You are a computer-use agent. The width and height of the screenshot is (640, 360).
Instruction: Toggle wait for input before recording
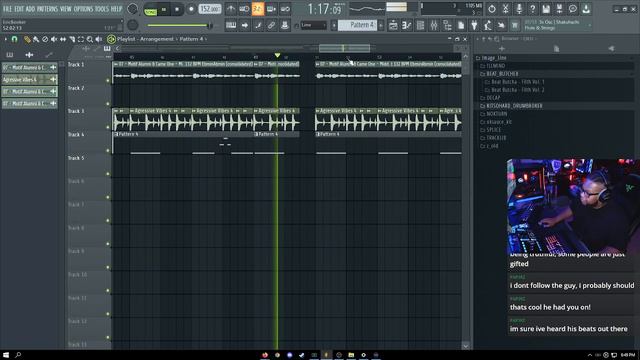coord(244,9)
